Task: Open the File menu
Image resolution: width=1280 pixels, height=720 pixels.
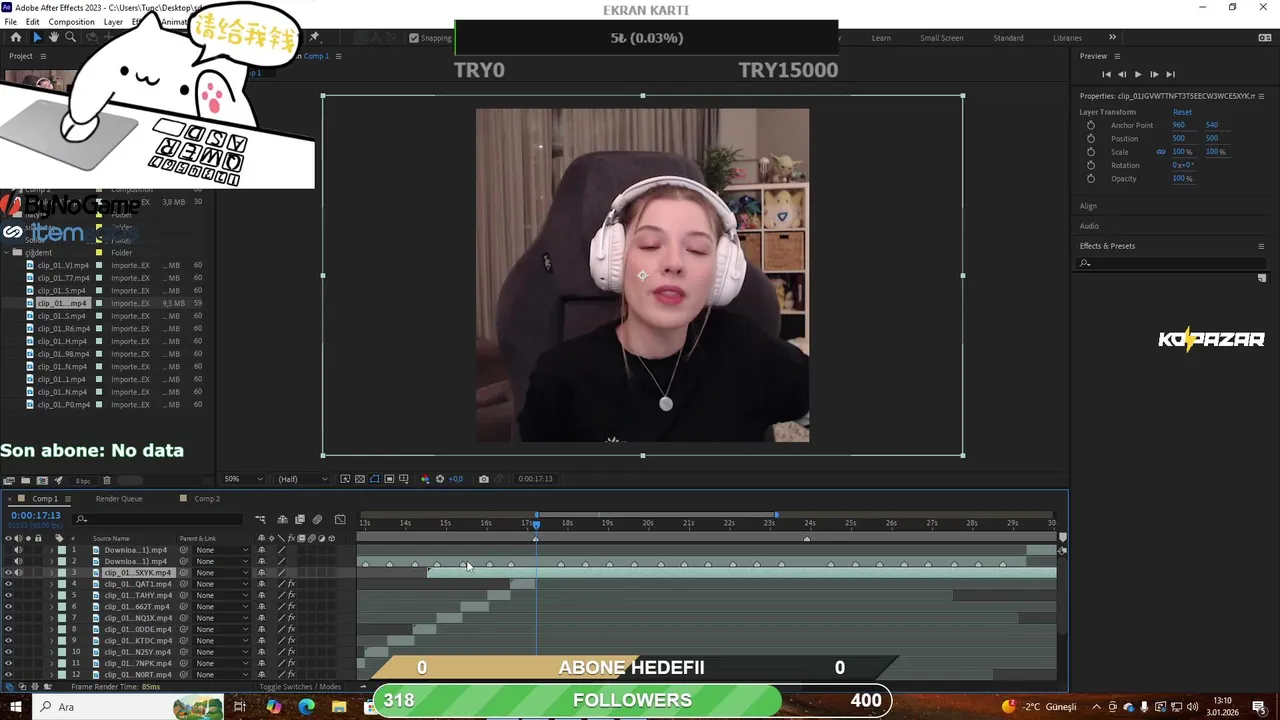Action: 11,22
